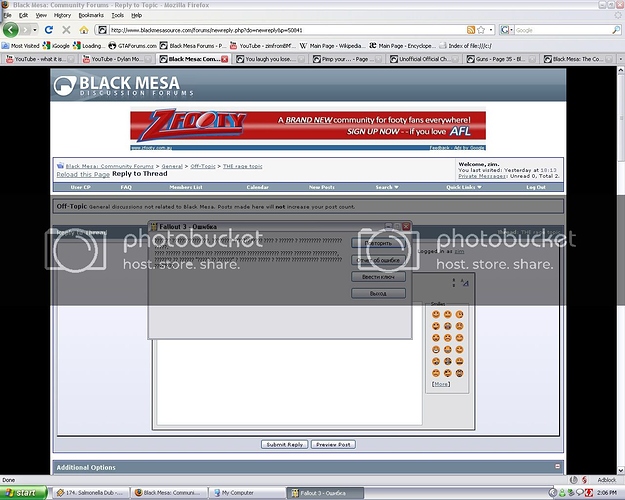Go to Home with the house icon

point(84,30)
